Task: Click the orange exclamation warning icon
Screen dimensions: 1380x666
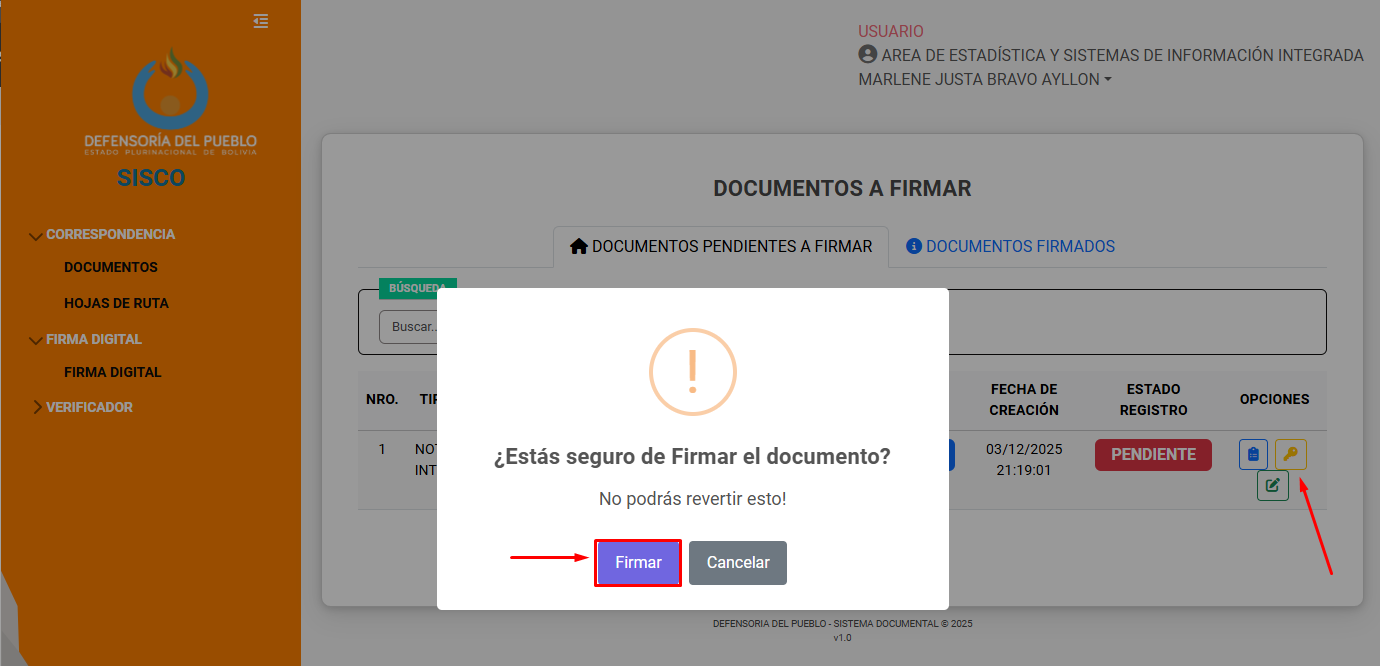Action: point(692,371)
